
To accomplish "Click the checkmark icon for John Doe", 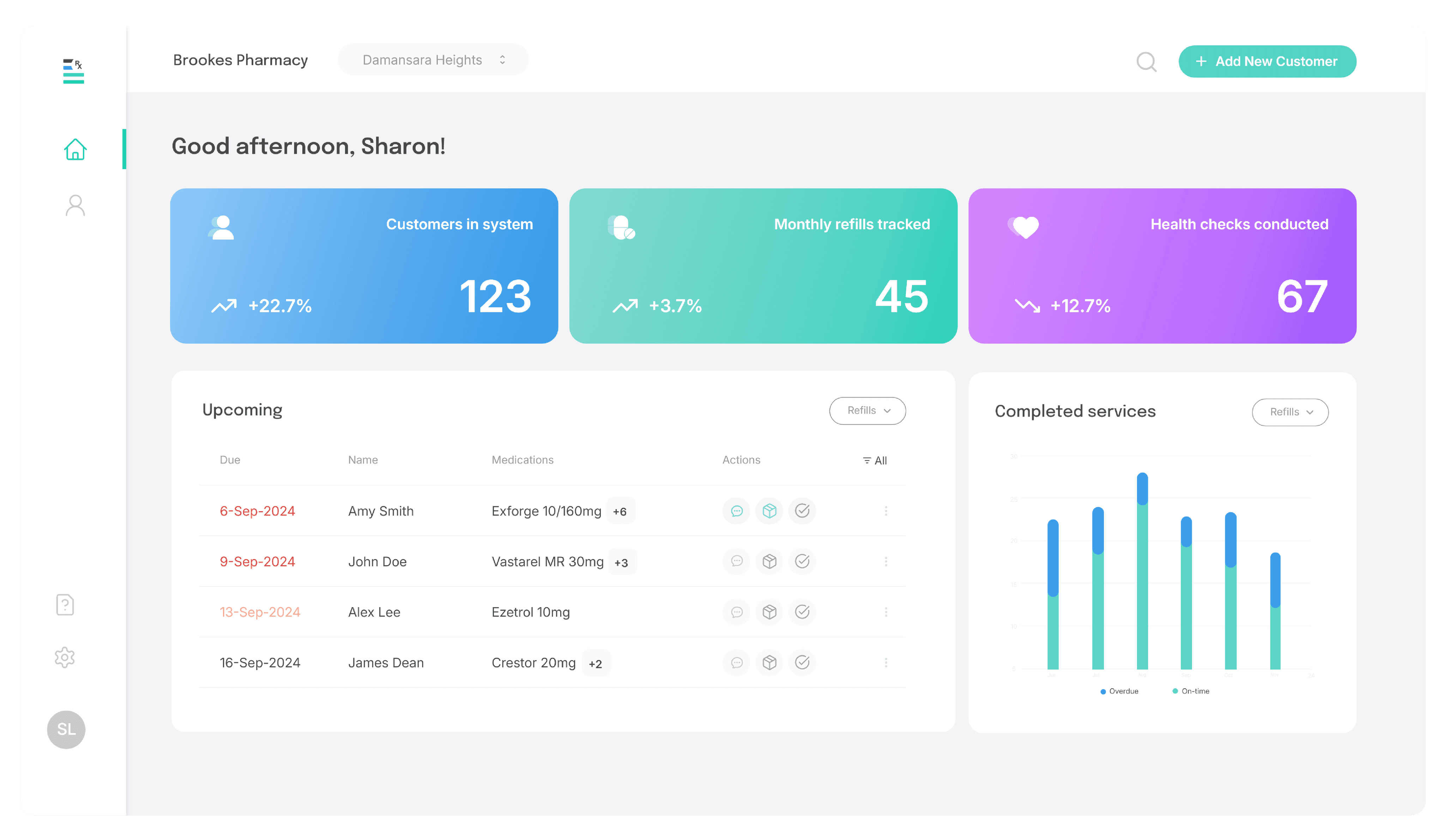I will [x=802, y=561].
